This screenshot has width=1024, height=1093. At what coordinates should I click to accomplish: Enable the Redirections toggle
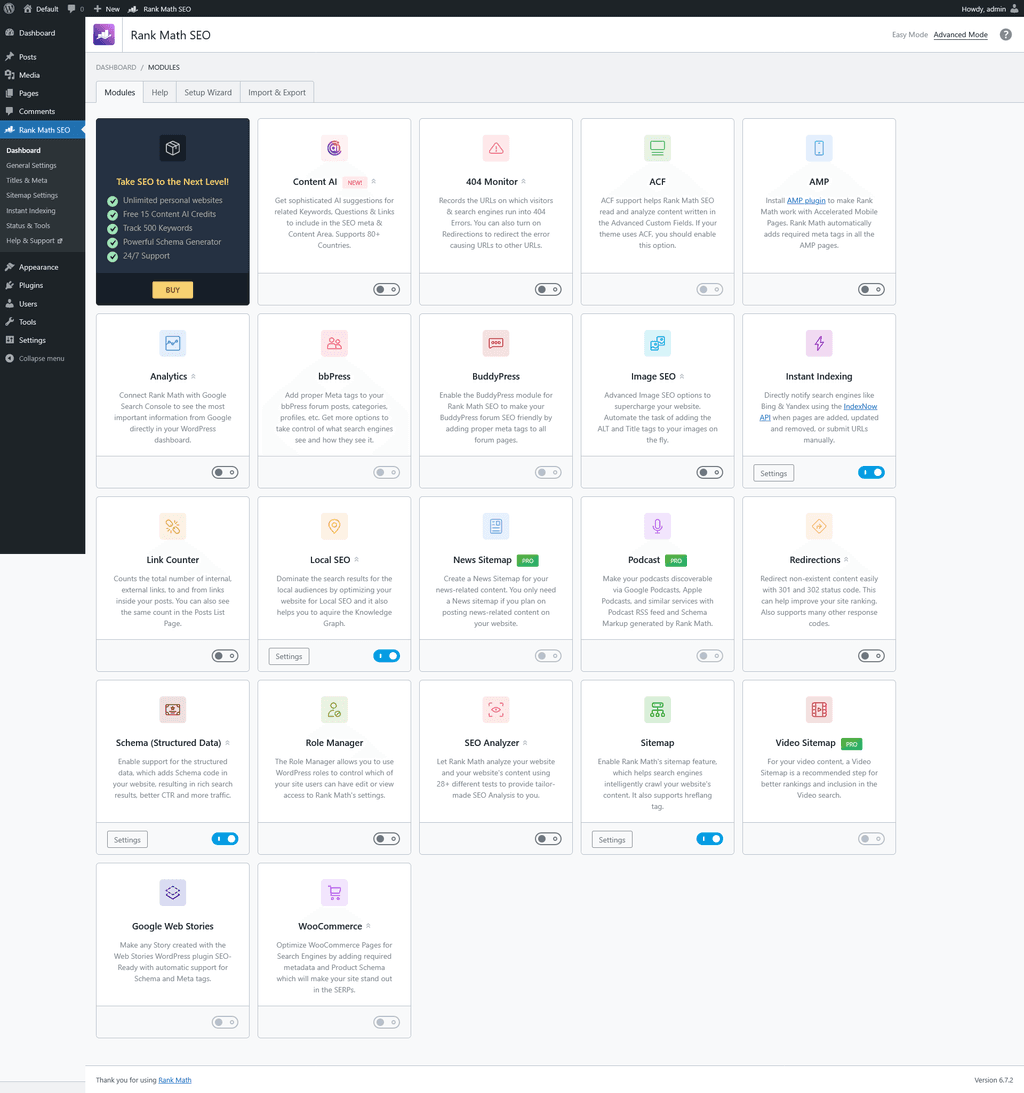click(x=871, y=656)
